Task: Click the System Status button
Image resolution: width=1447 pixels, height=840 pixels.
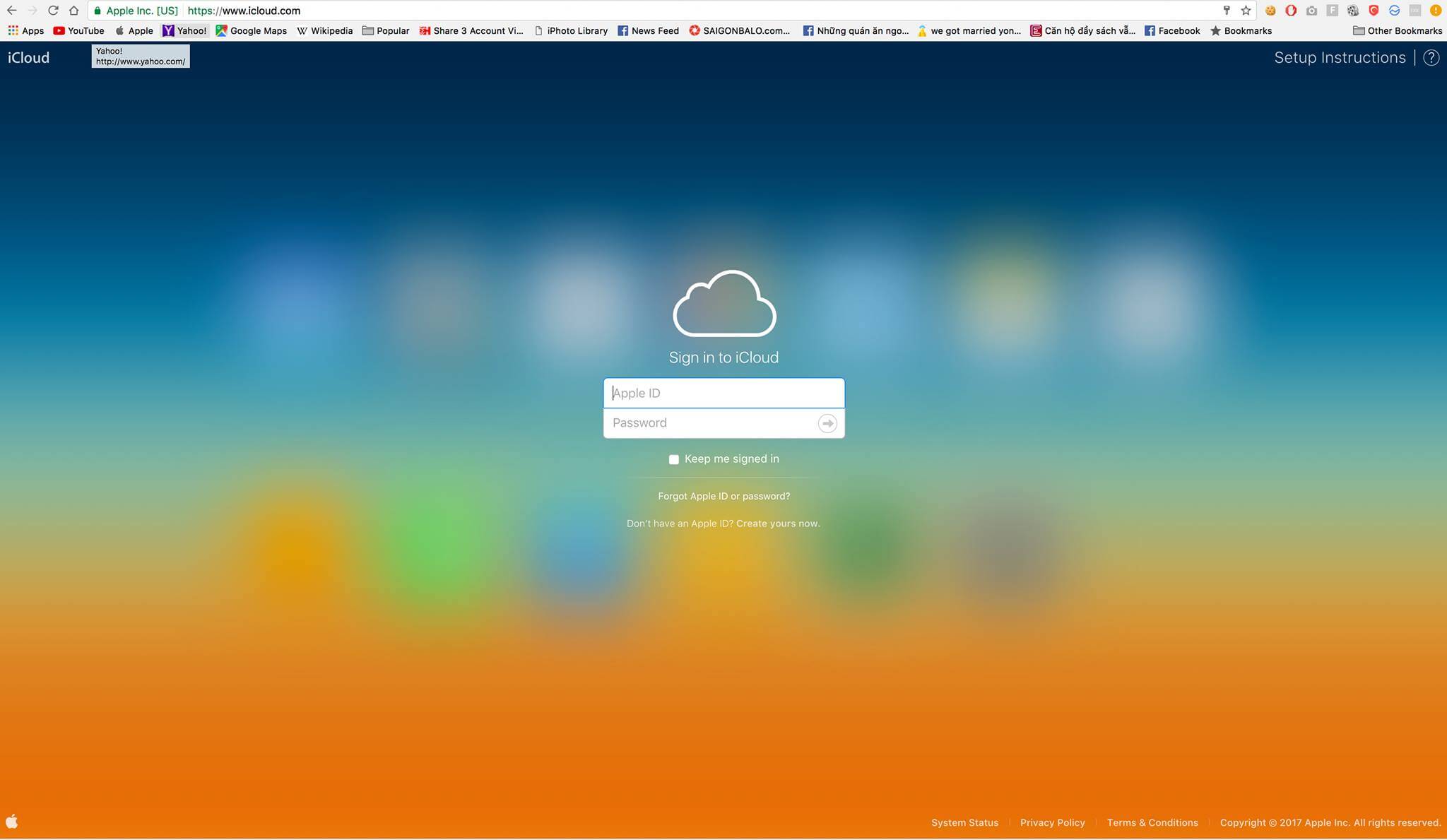Action: click(963, 821)
